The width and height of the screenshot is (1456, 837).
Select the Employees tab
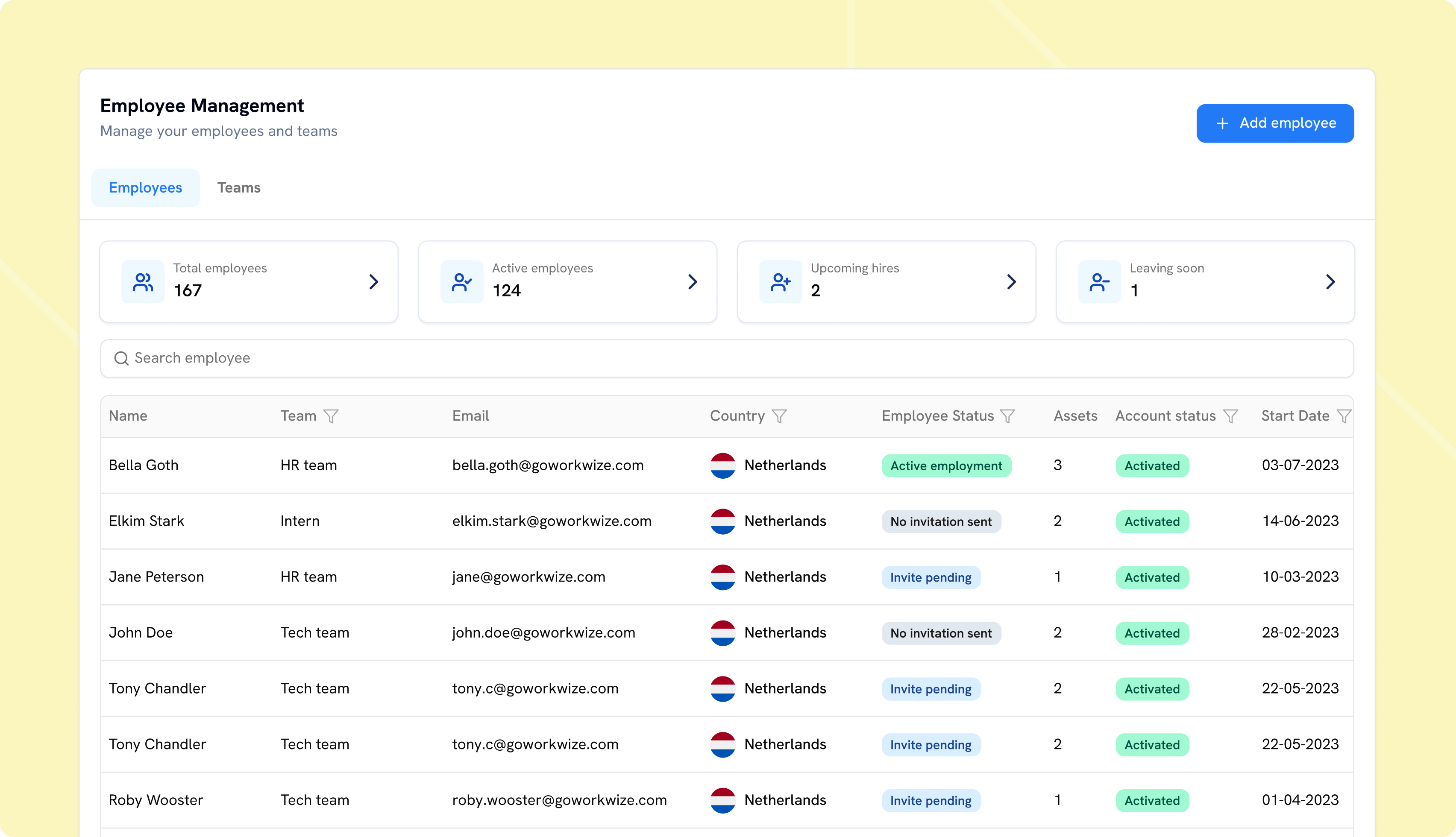(x=146, y=187)
